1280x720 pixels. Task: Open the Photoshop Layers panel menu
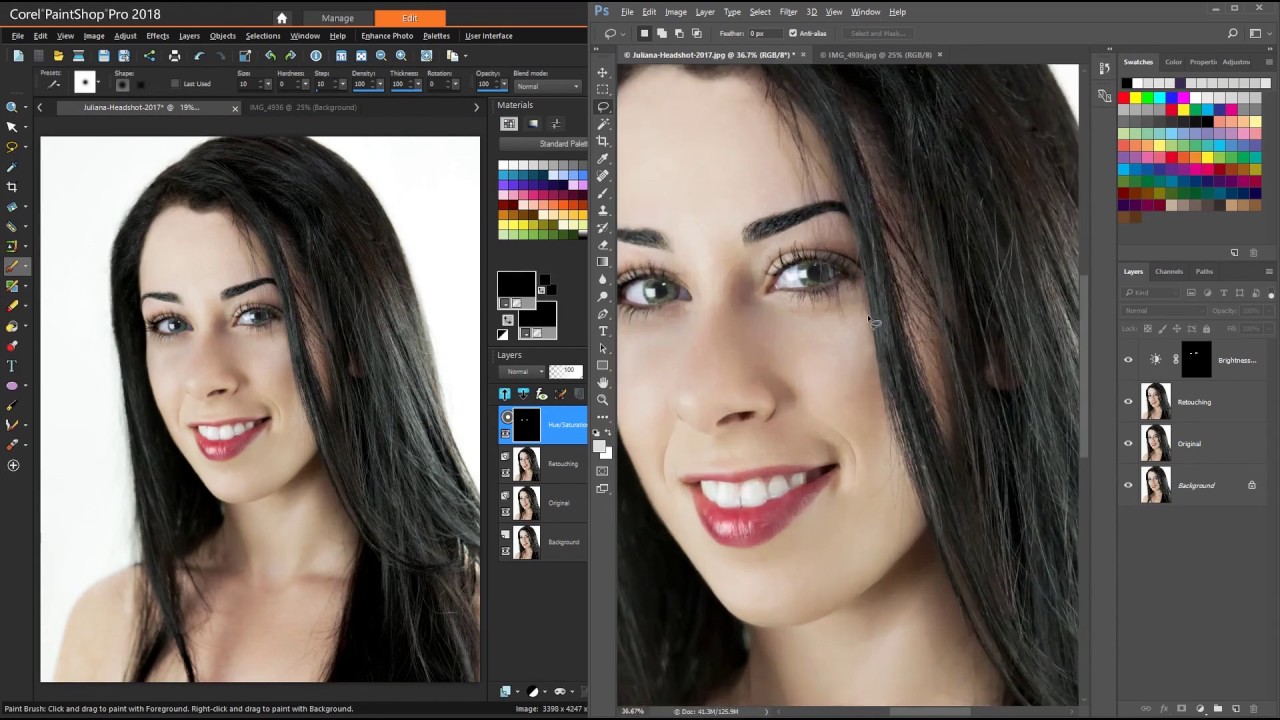coord(1269,272)
